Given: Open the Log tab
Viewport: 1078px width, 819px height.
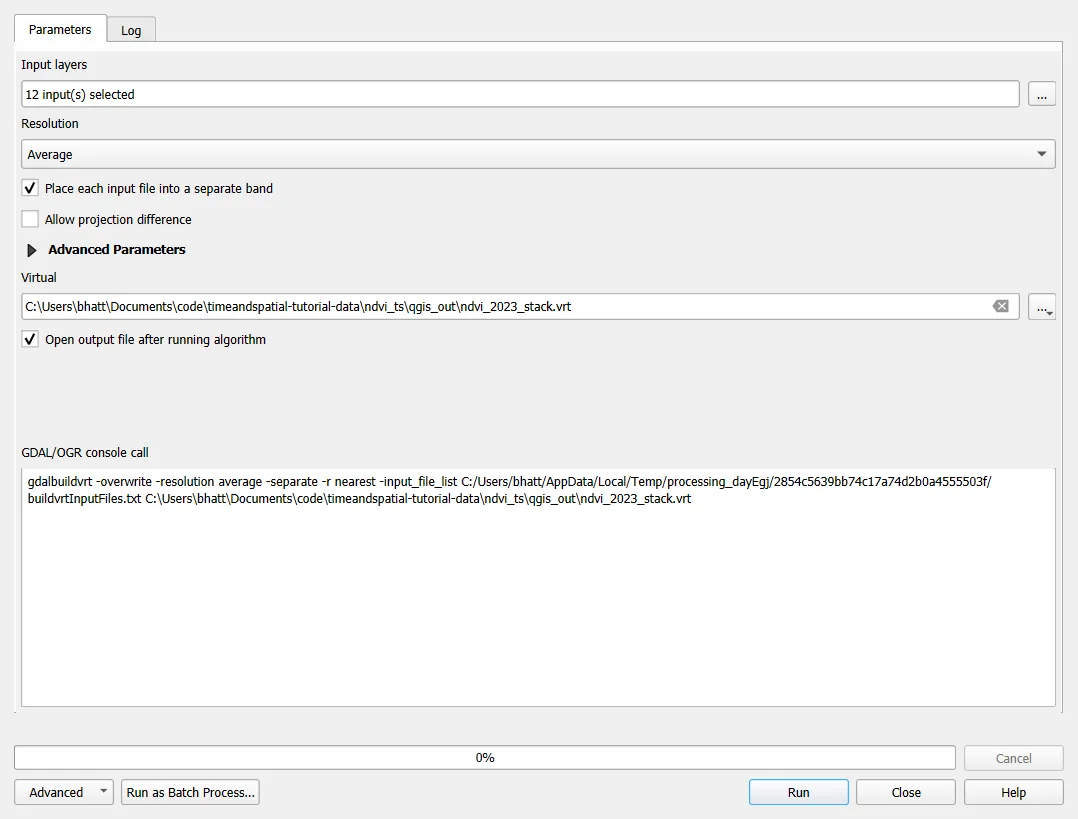Looking at the screenshot, I should 131,31.
